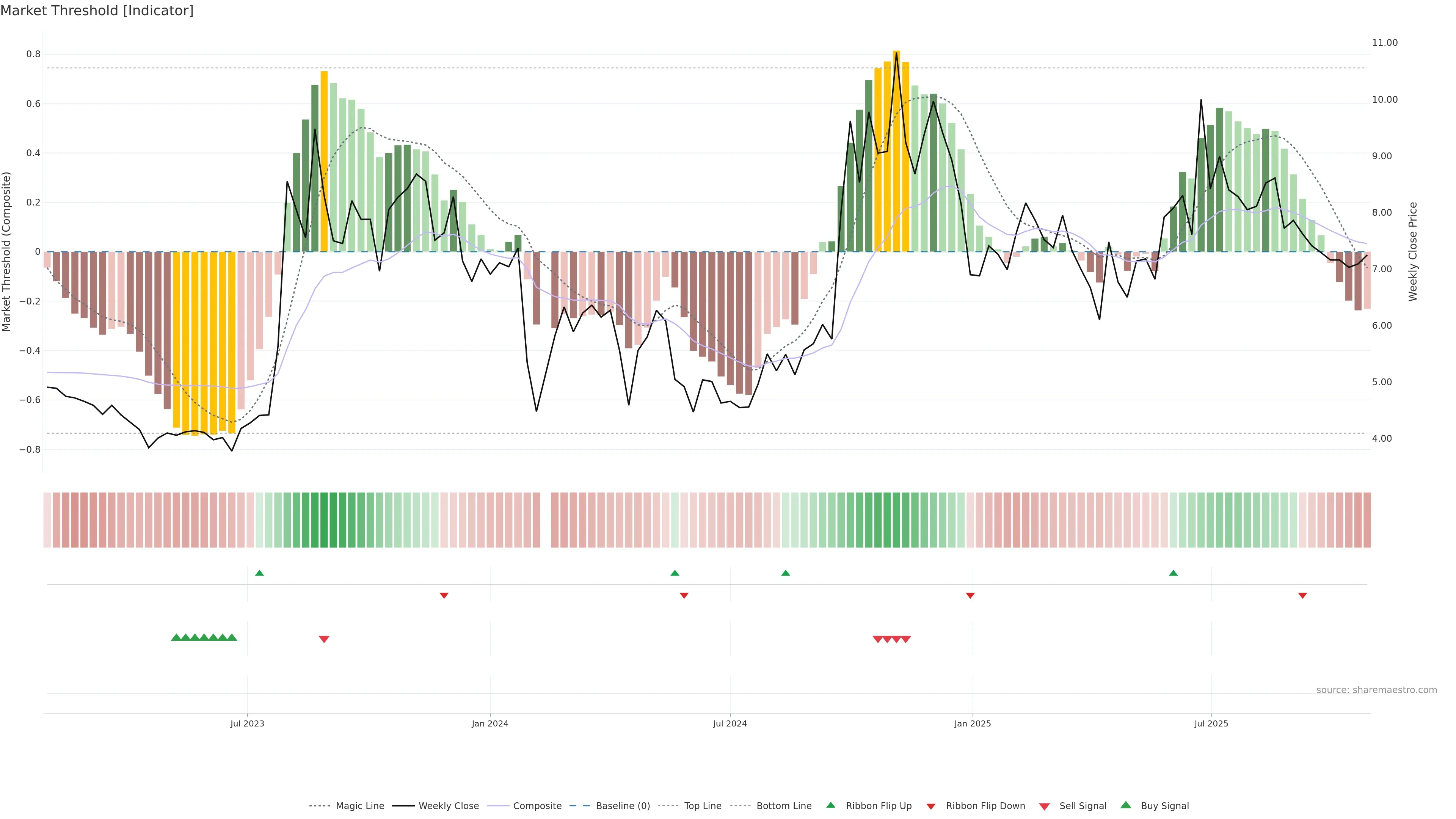
Task: Click the Ribbon Flip Up legend triangle
Action: pos(830,805)
